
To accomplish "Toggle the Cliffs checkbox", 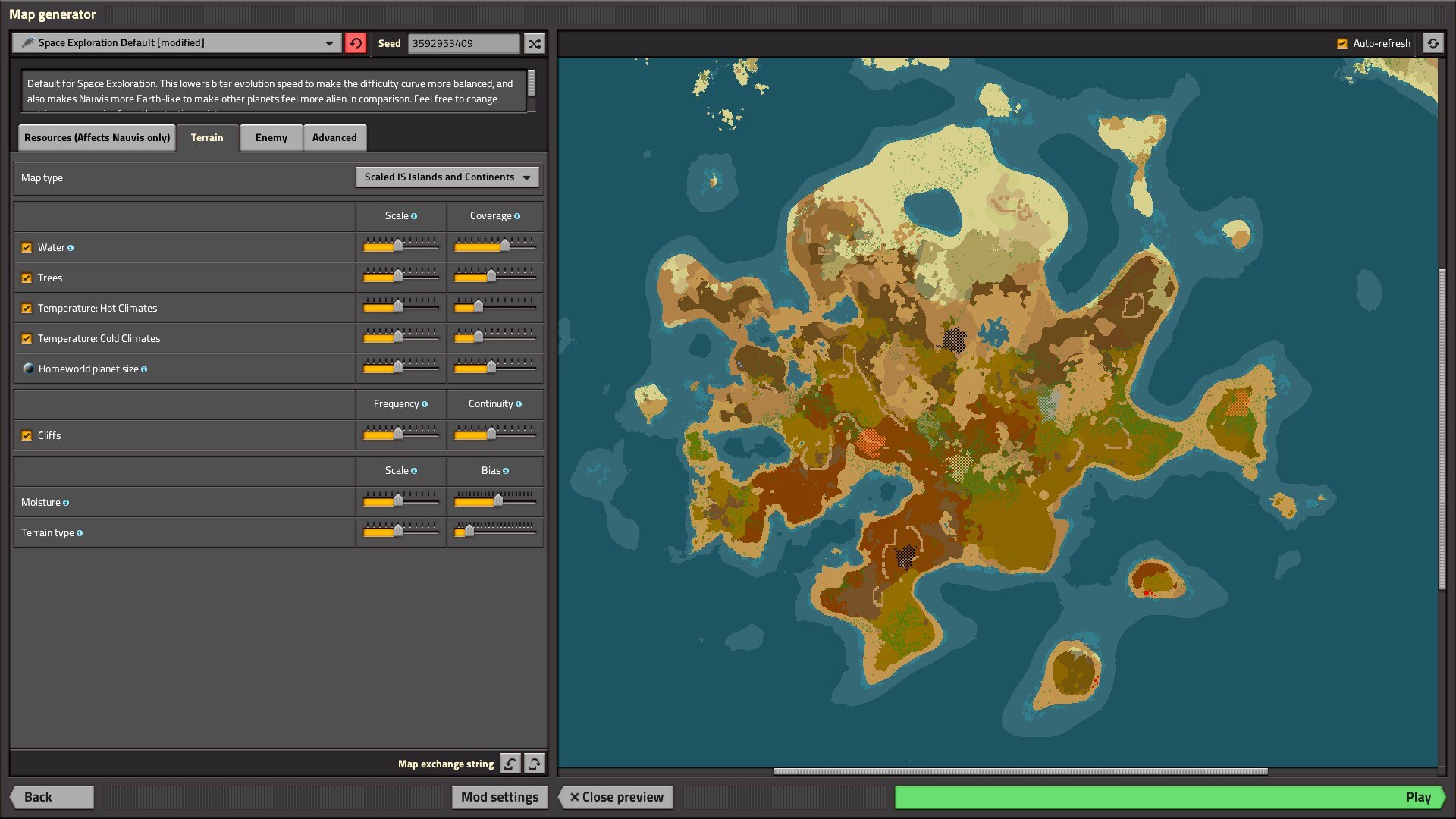I will click(x=27, y=436).
